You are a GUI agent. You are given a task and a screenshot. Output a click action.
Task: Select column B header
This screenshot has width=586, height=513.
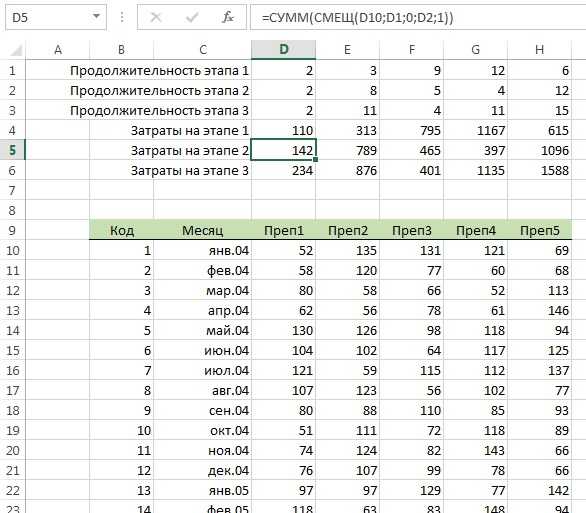121,50
